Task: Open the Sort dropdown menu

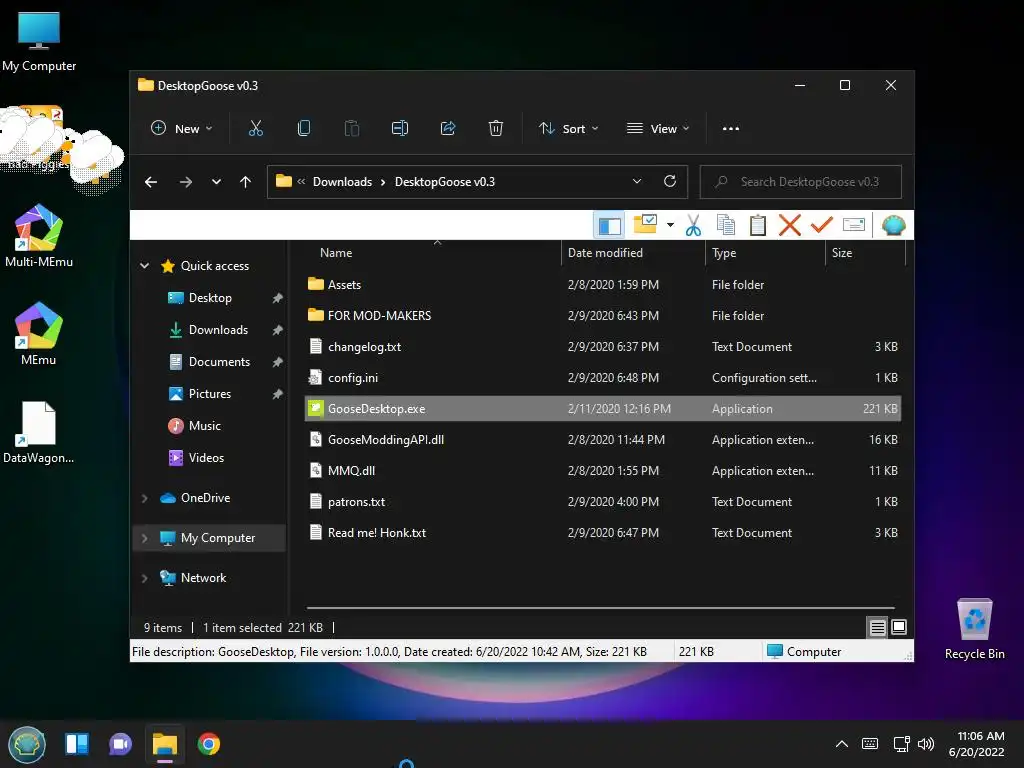Action: tap(568, 129)
